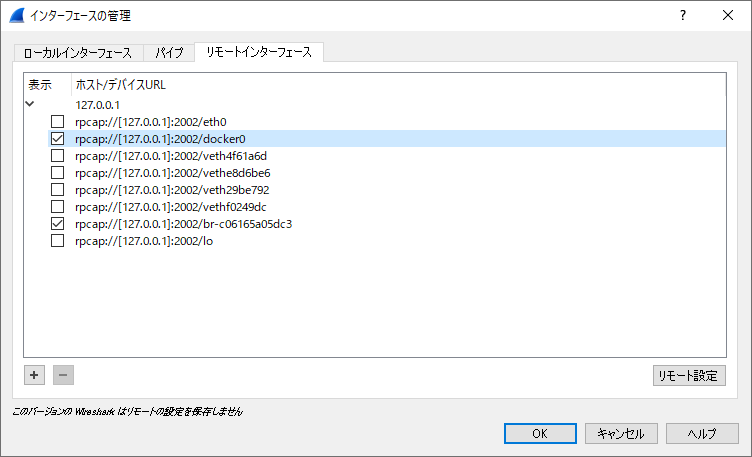Select the rpcap br-c06165a05dc3 URL row
Image resolution: width=752 pixels, height=457 pixels.
pos(387,224)
